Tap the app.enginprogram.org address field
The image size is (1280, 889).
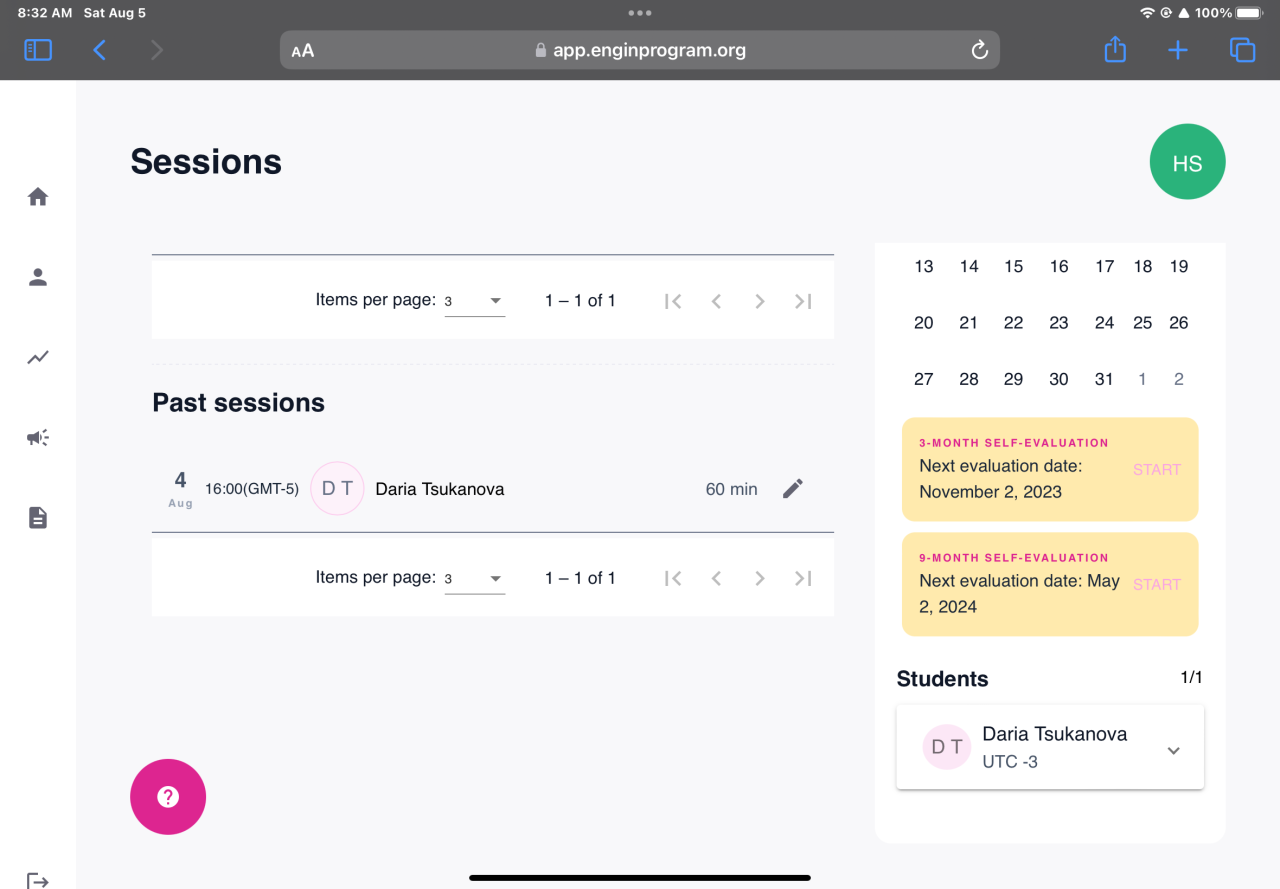(640, 50)
